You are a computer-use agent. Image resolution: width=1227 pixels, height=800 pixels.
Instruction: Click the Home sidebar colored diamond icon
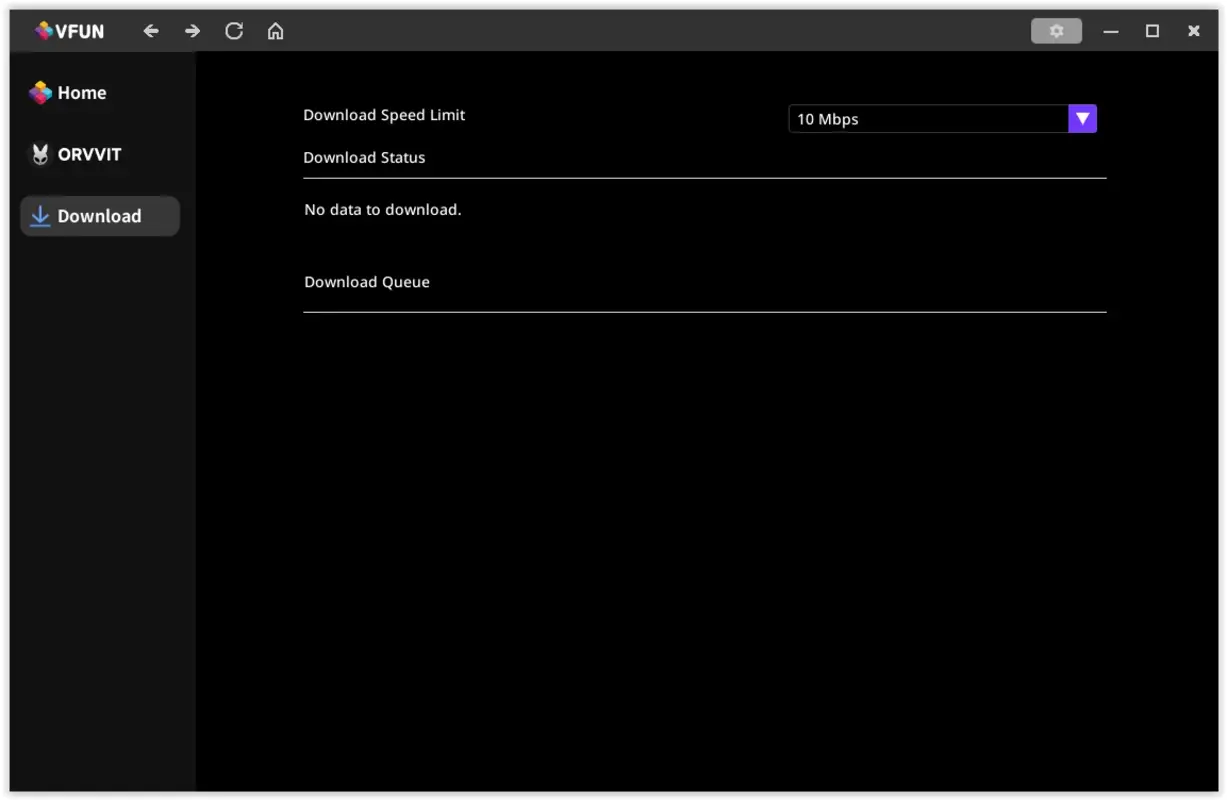click(x=39, y=92)
